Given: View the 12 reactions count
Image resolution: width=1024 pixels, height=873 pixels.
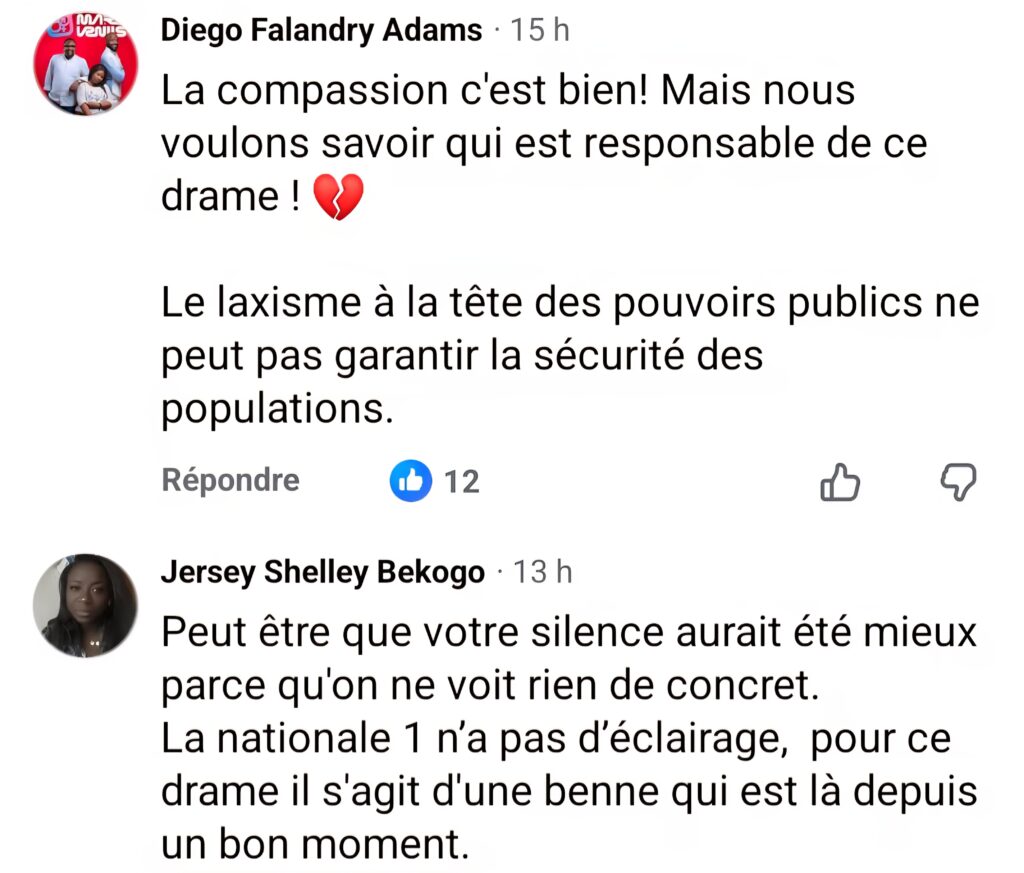Looking at the screenshot, I should pos(461,482).
